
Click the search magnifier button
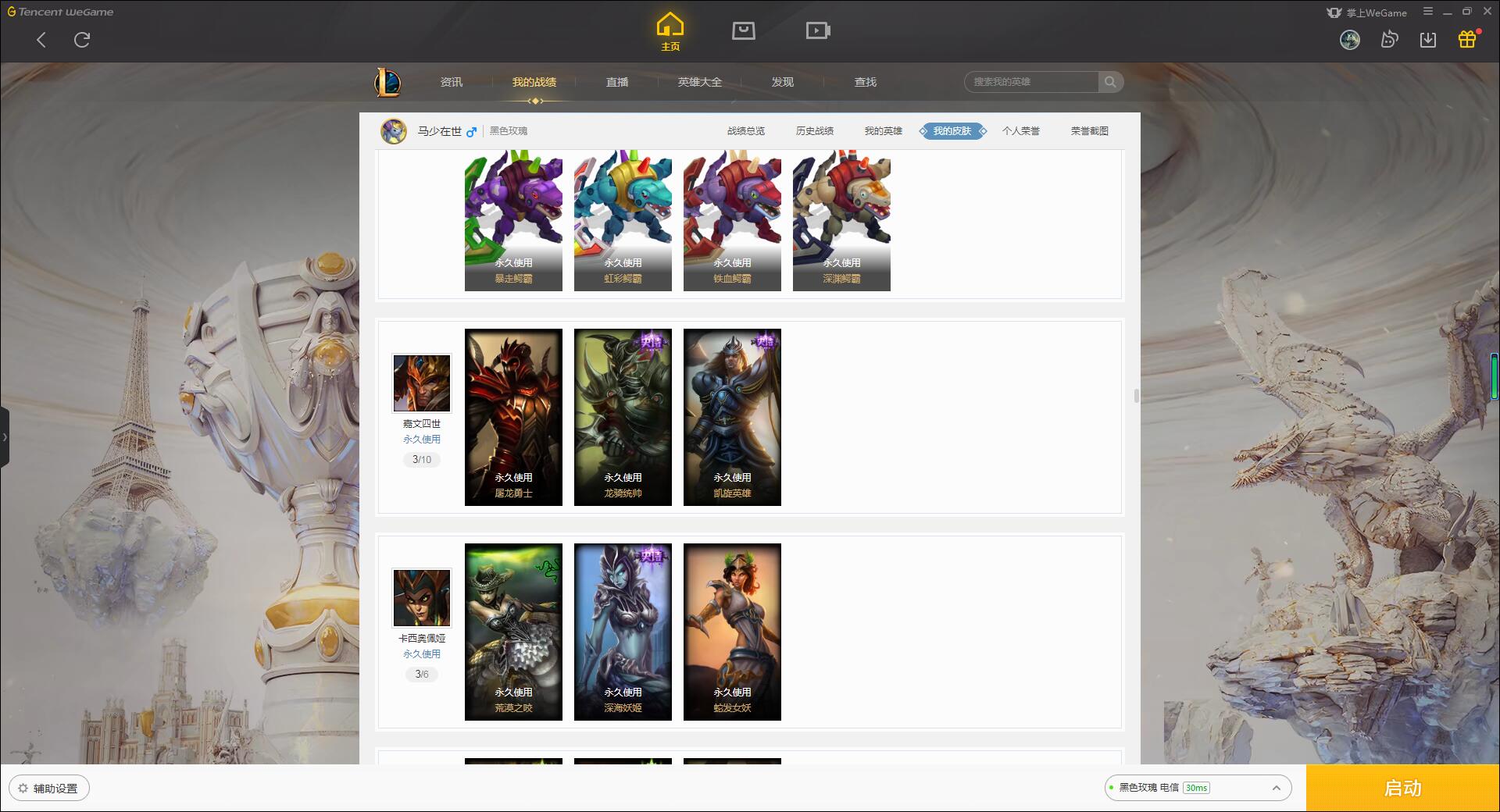(1110, 82)
